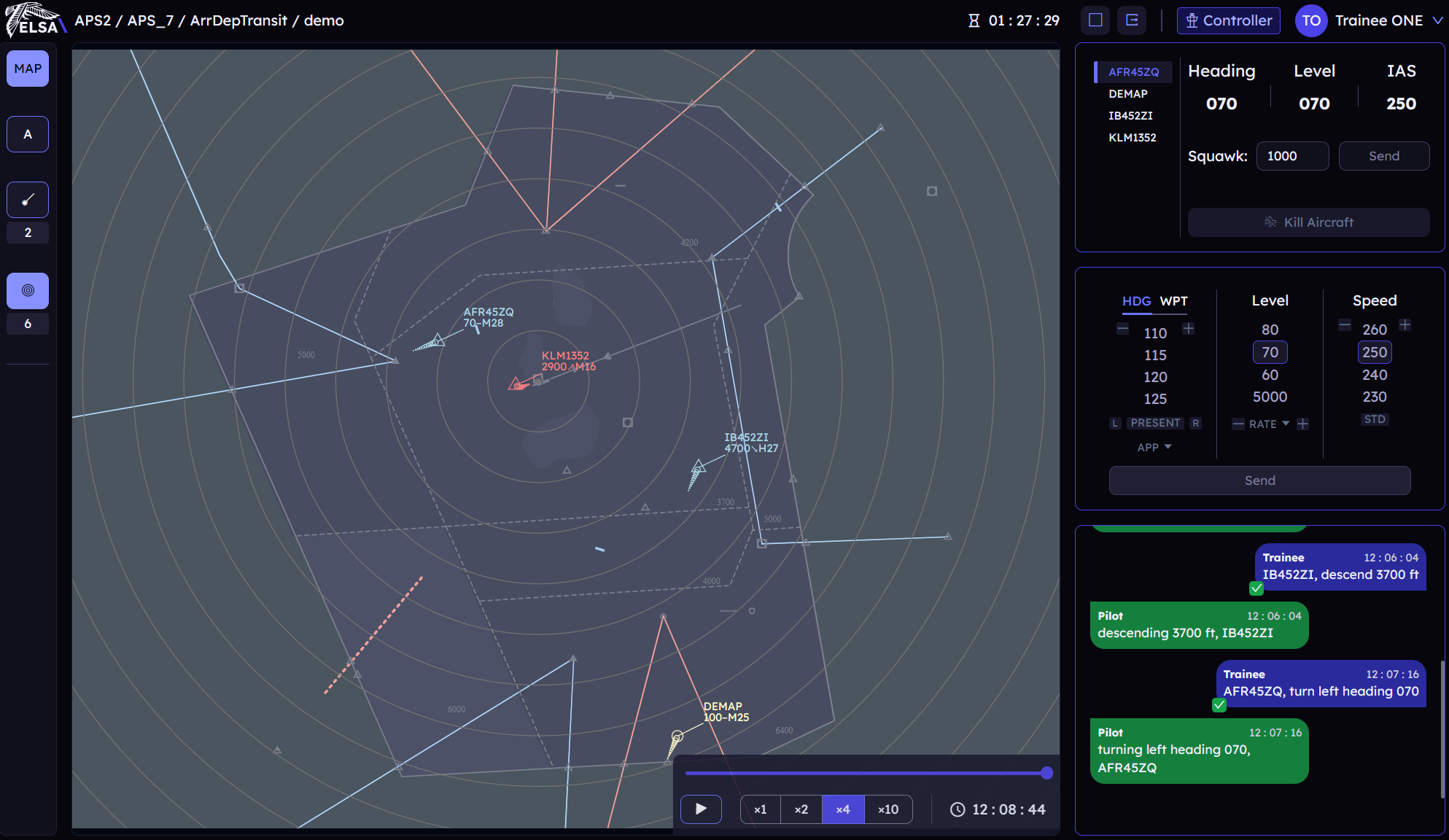
Task: Select the L turn direction option
Action: pos(1115,423)
